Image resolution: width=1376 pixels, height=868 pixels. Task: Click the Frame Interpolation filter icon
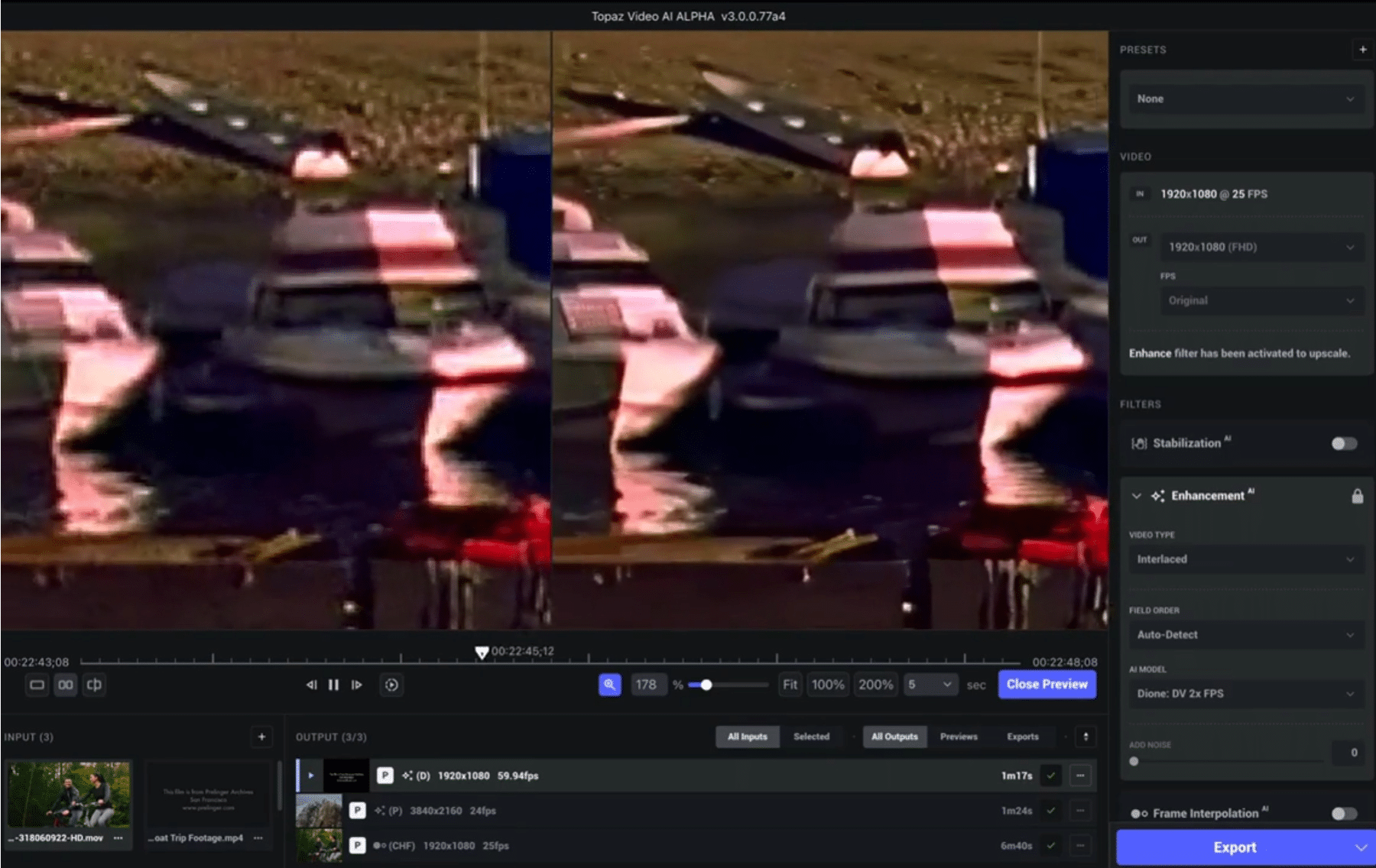tap(1139, 814)
